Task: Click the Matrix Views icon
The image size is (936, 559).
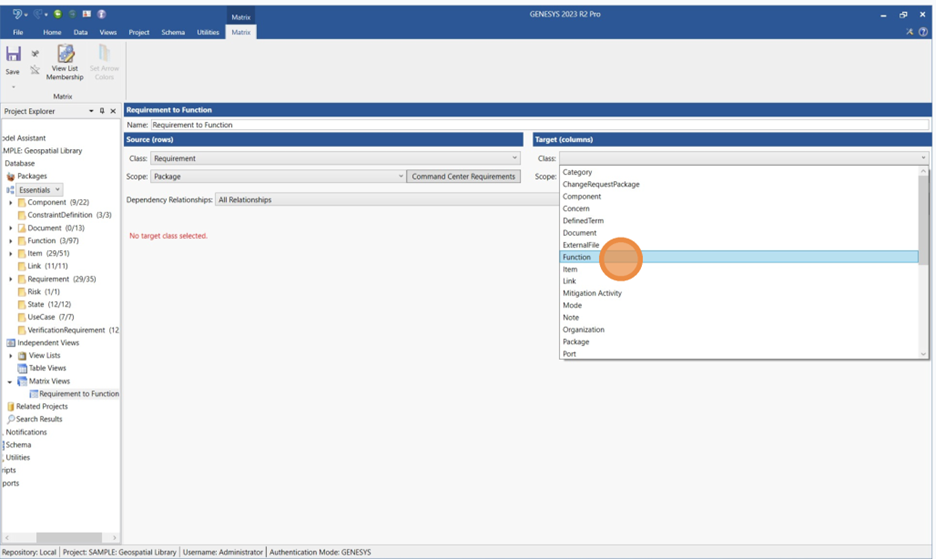Action: tap(22, 381)
